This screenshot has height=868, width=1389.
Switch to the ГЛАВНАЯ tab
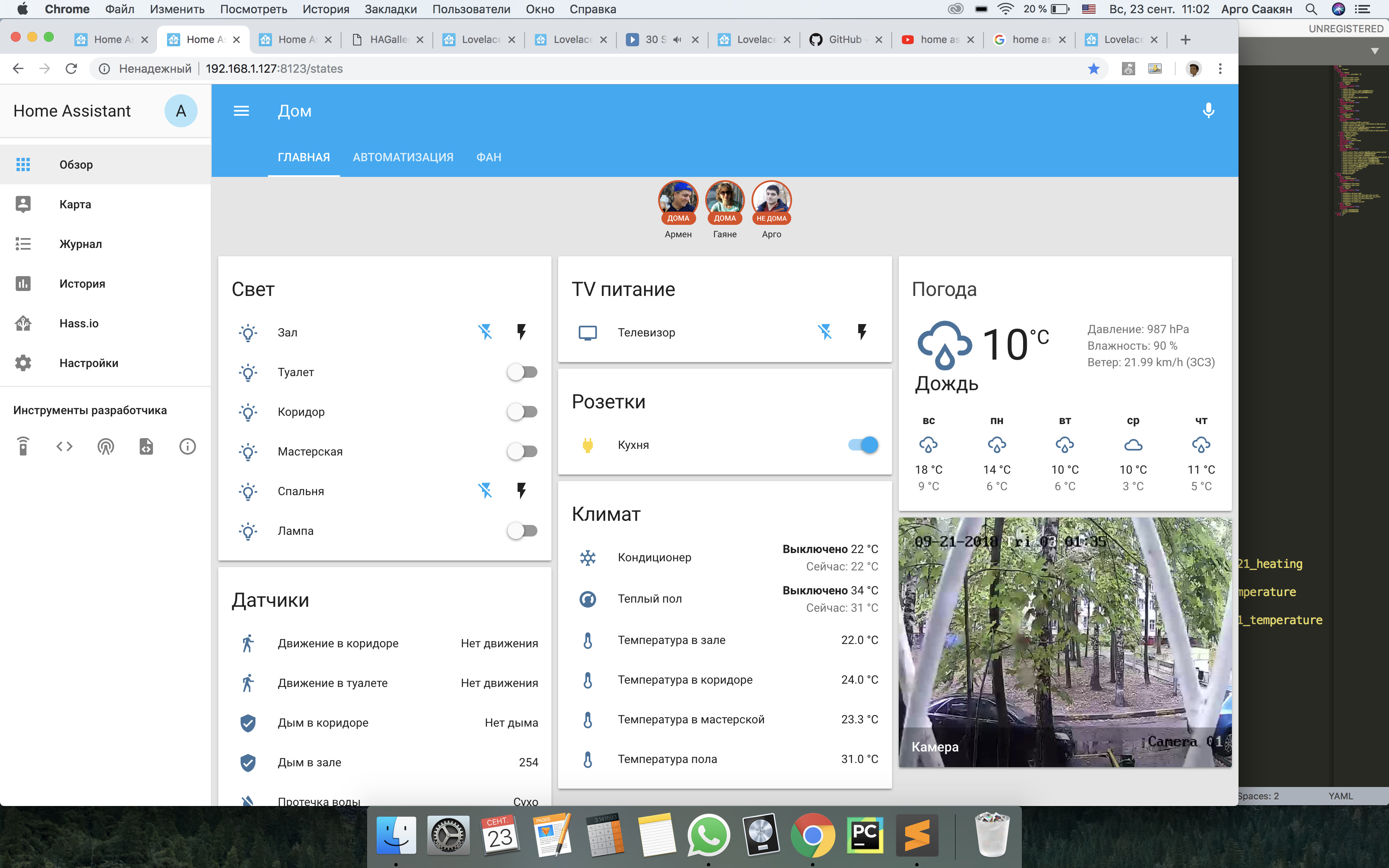point(303,157)
